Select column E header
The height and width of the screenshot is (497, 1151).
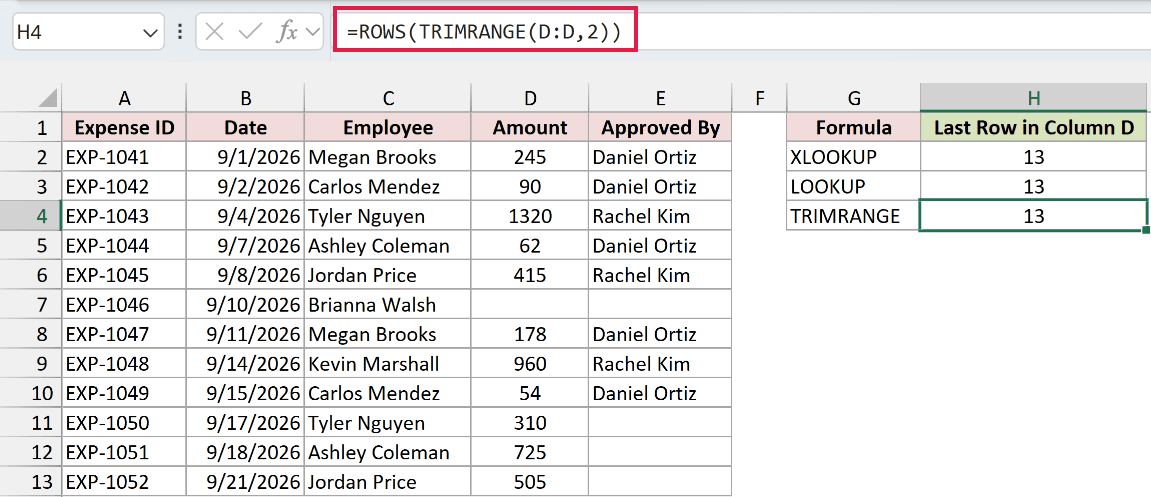click(x=661, y=98)
